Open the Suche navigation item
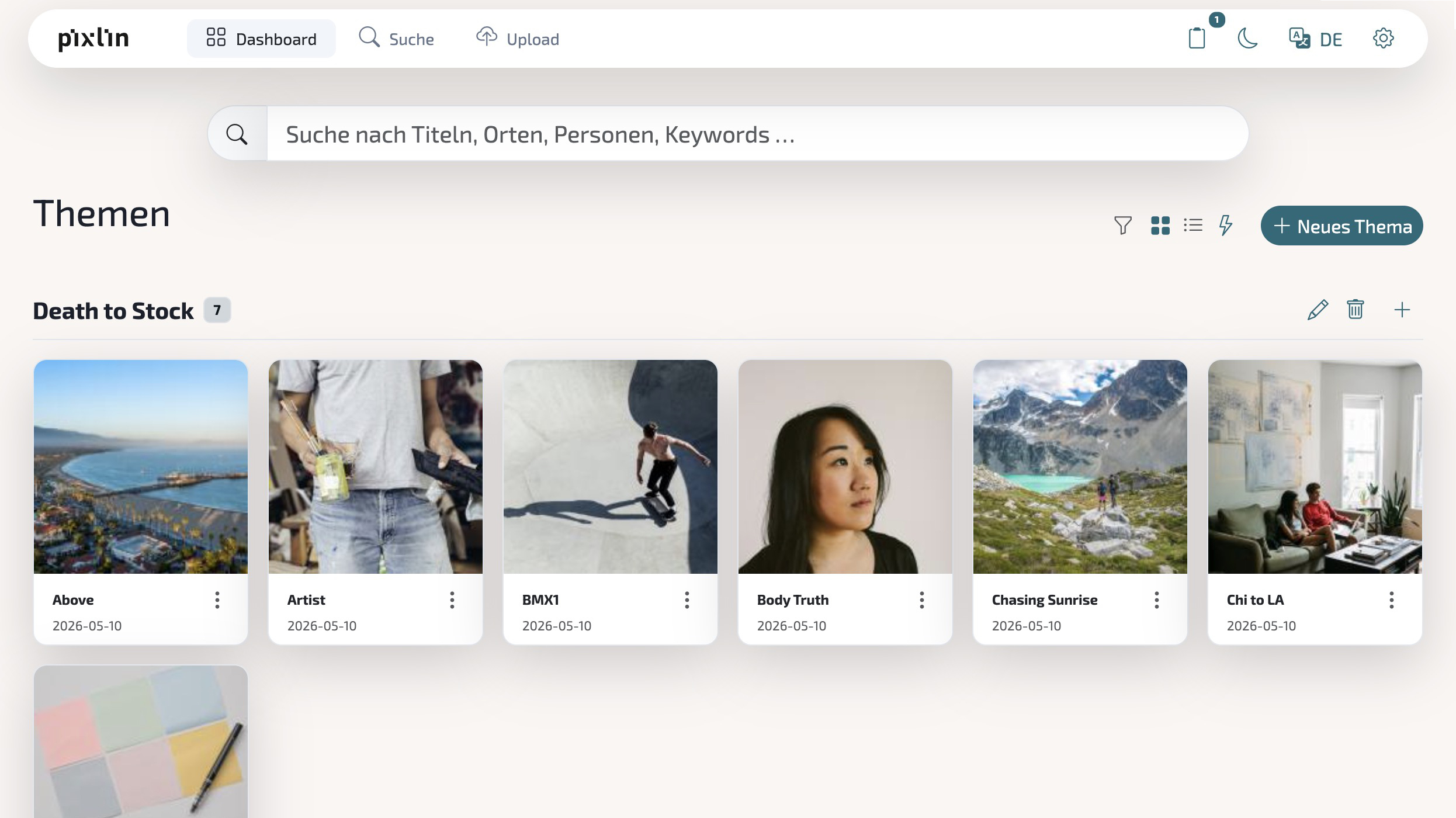The height and width of the screenshot is (818, 1456). coord(397,39)
